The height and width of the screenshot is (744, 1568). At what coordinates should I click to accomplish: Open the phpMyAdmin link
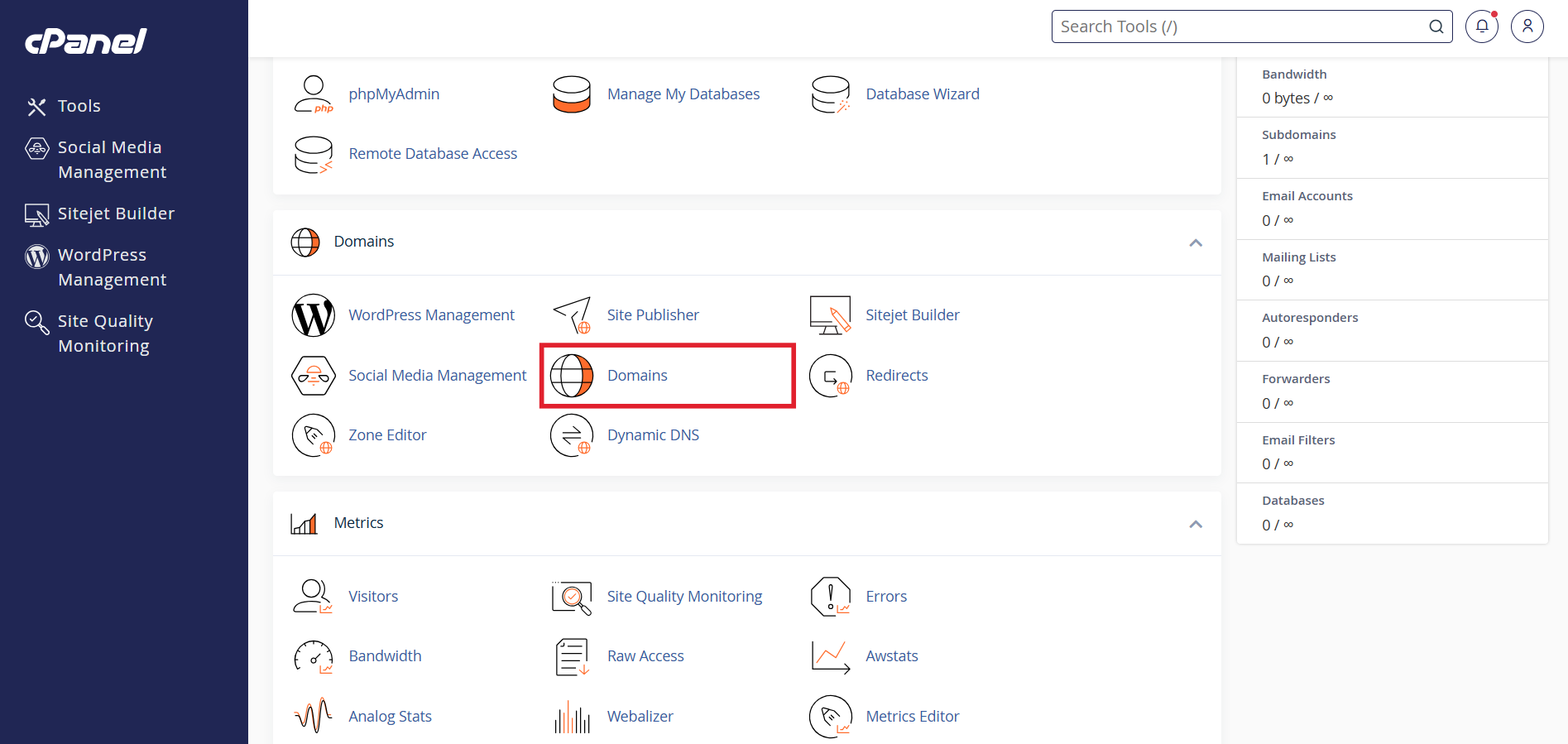tap(394, 94)
